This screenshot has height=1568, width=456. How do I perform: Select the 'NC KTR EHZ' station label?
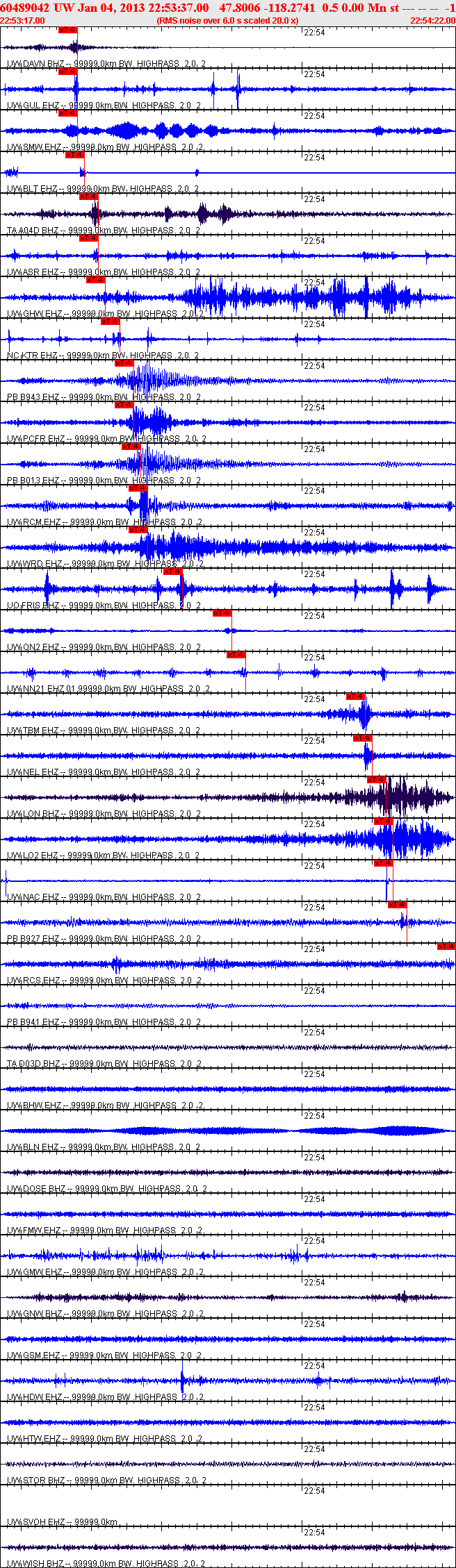coord(32,356)
